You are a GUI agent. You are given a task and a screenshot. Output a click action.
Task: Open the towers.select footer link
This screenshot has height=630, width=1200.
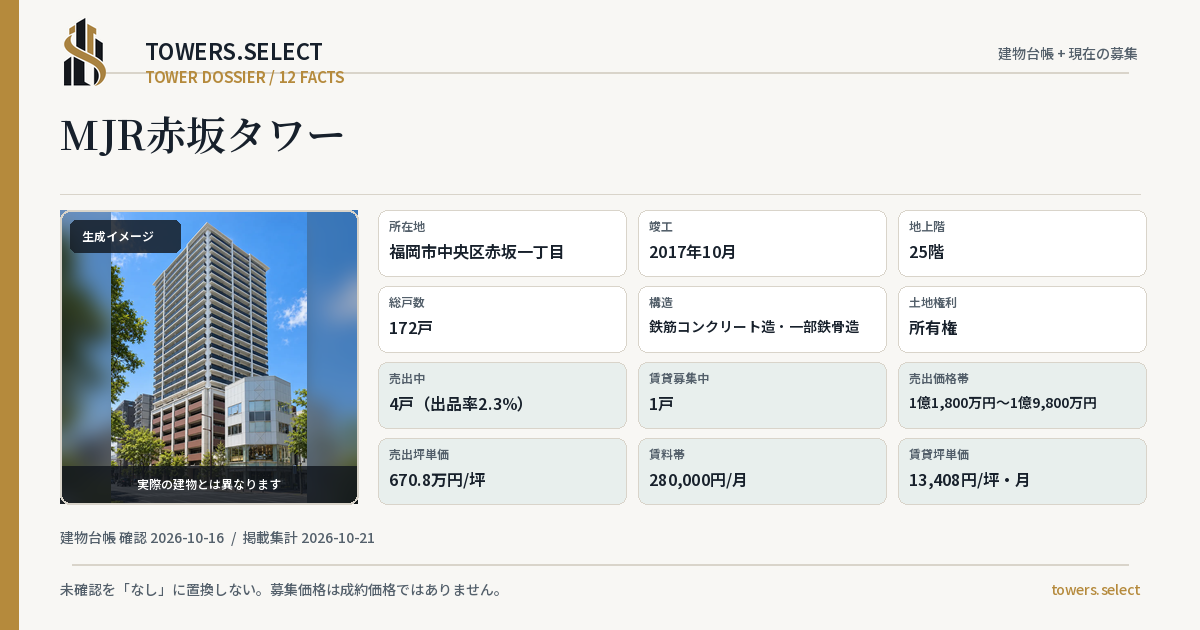coord(1095,590)
